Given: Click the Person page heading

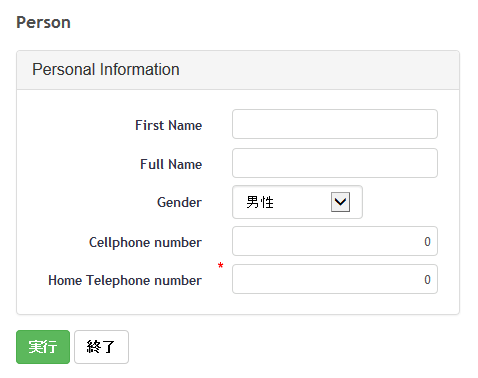Looking at the screenshot, I should 43,23.
